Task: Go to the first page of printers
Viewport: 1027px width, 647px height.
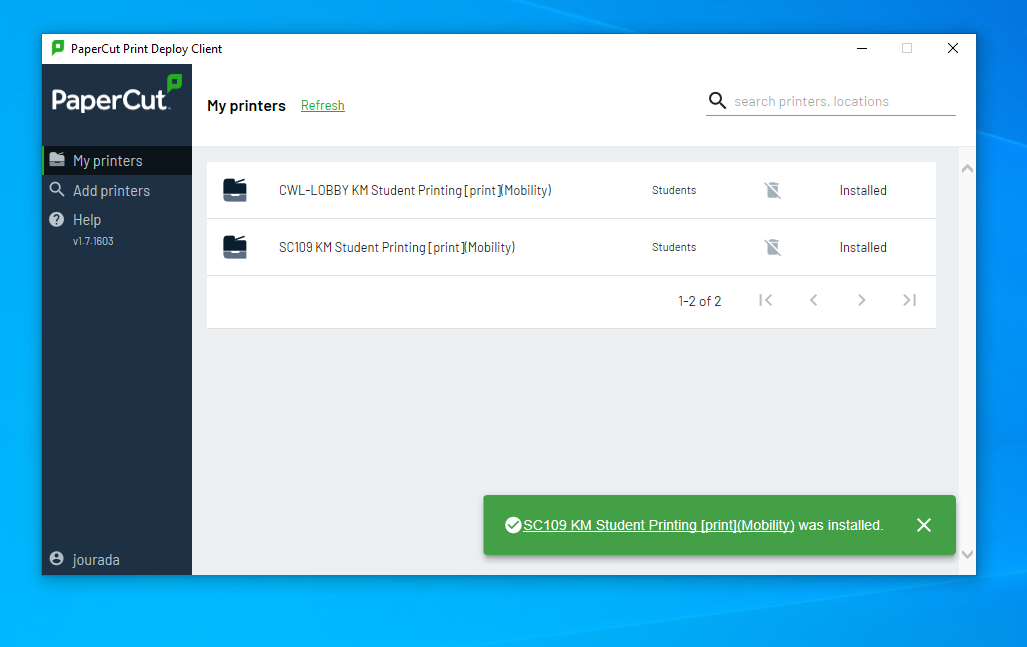Action: [x=766, y=300]
